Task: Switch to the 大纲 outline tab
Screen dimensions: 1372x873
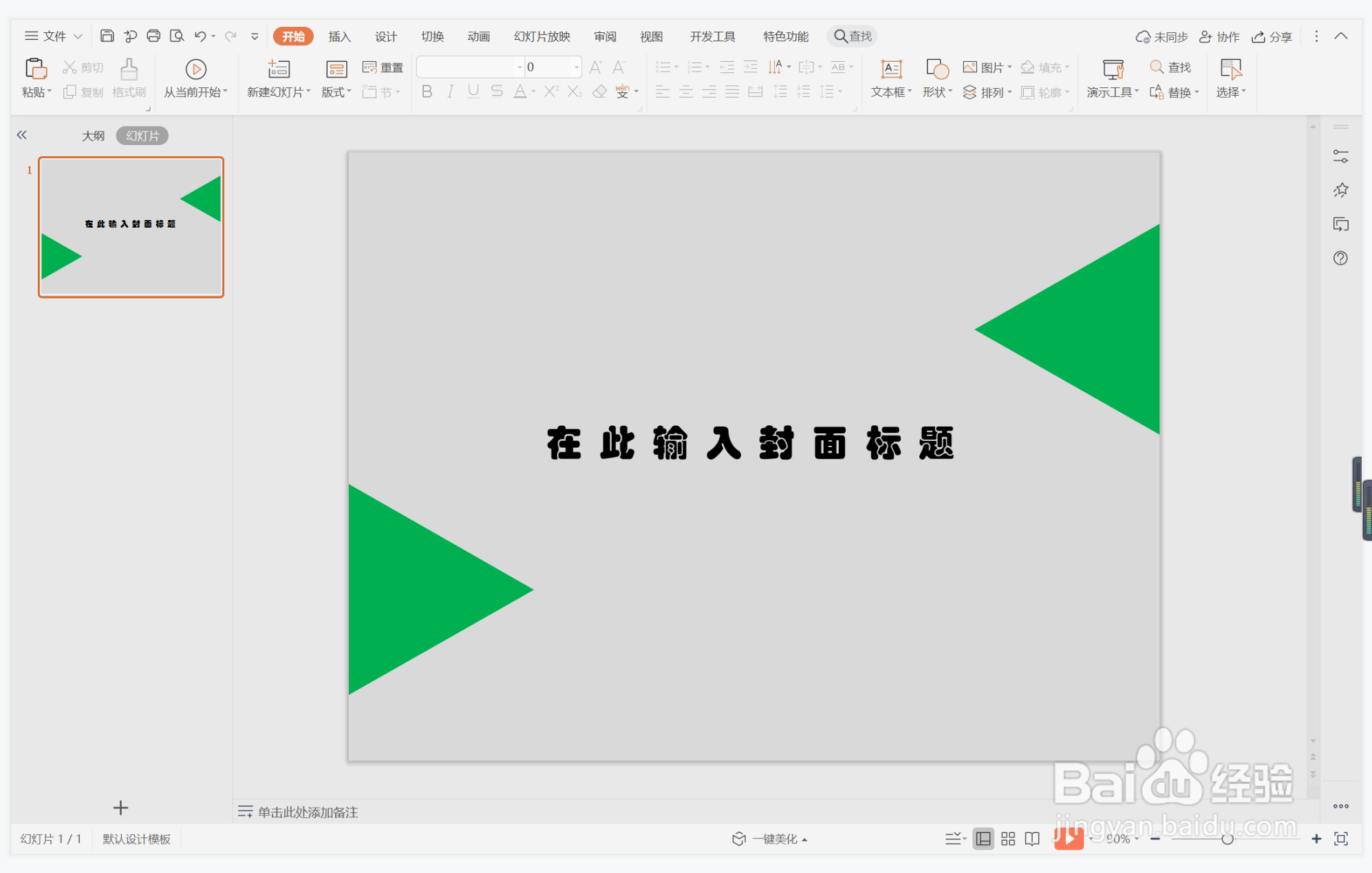Action: point(93,136)
